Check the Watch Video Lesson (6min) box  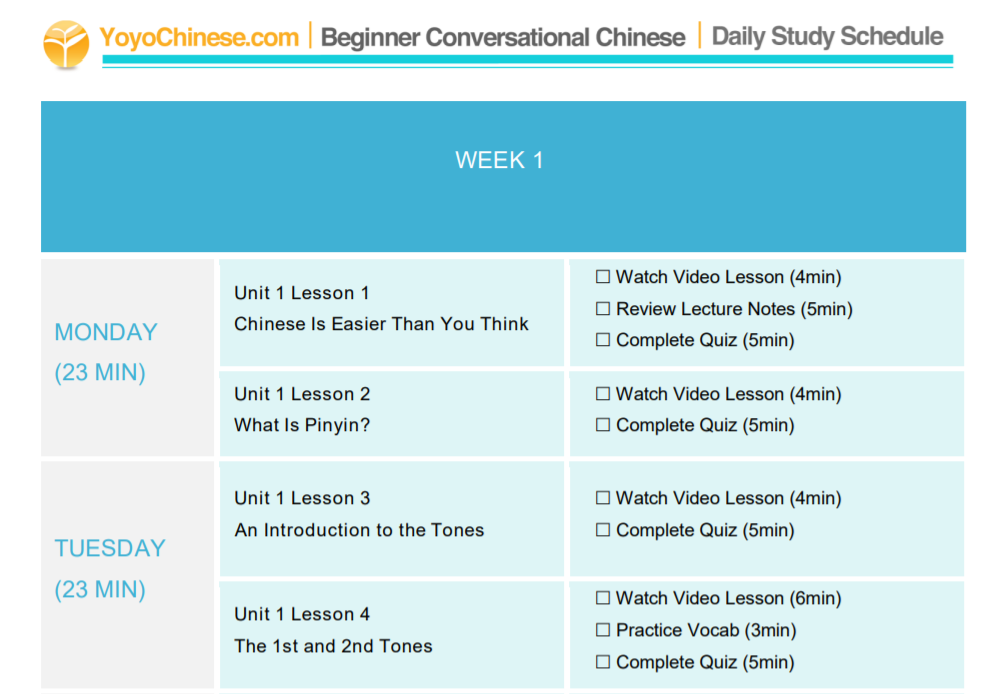(603, 598)
